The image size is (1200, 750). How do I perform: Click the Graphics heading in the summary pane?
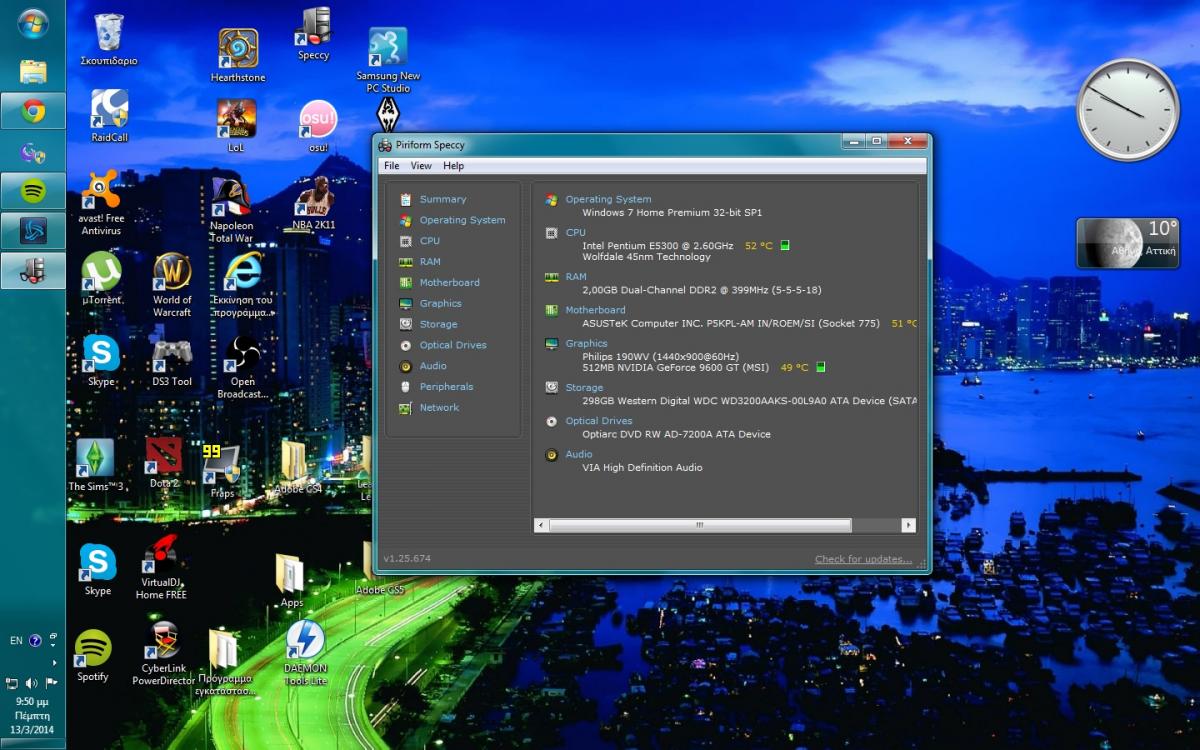[x=586, y=344]
